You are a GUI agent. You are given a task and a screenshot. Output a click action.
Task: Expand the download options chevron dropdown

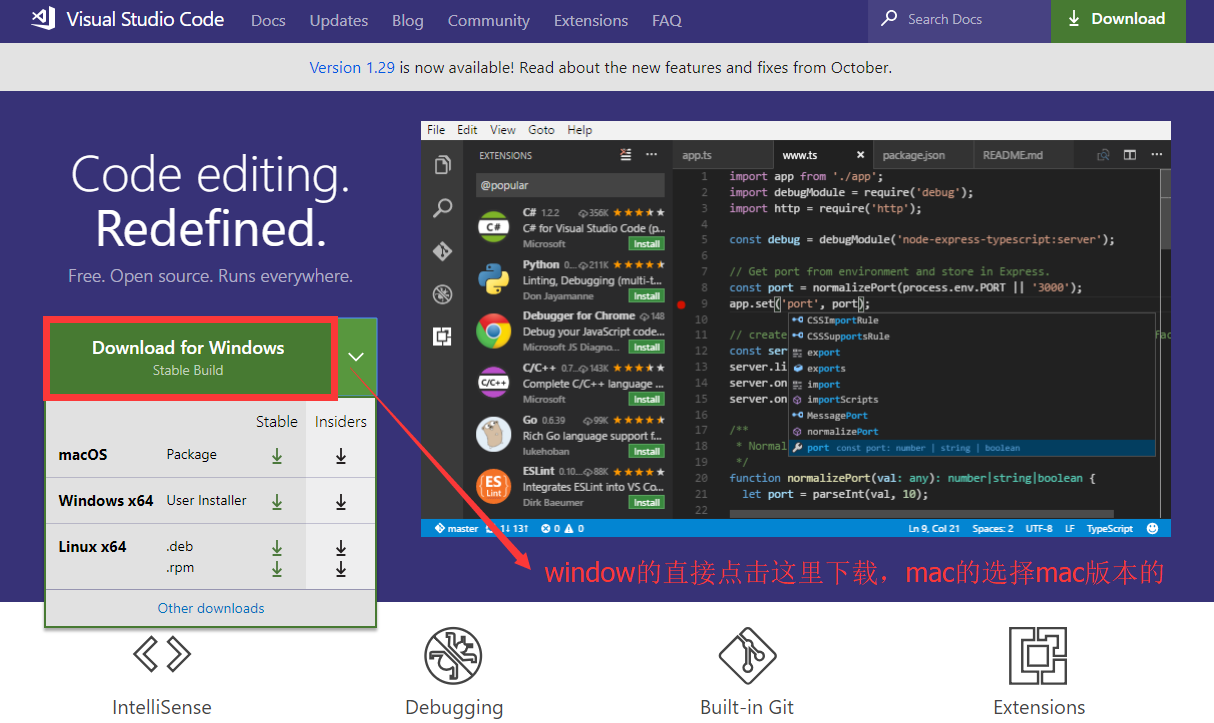tap(357, 356)
